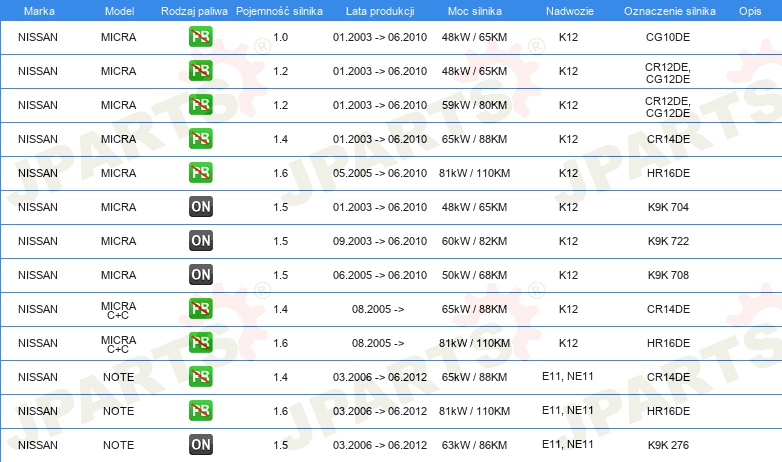This screenshot has height=462, width=782.
Task: Click ON diesel icon for Note K9K 276
Action: coord(200,445)
